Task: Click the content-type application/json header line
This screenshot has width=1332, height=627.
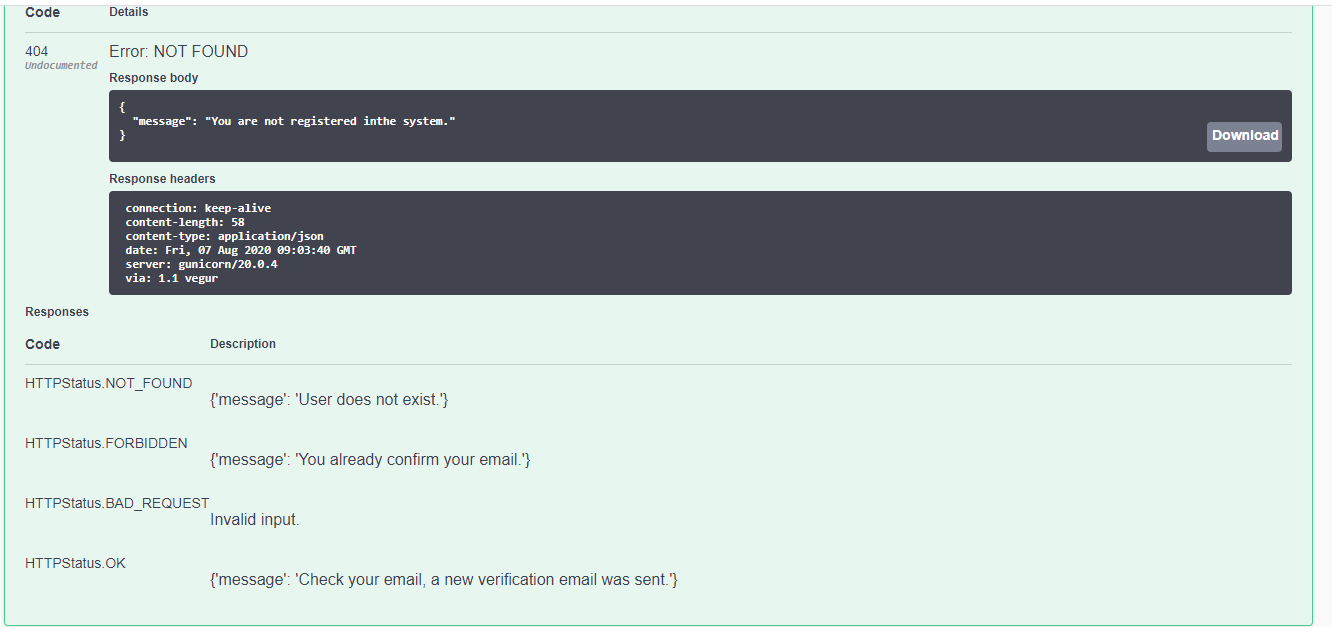Action: coord(223,235)
